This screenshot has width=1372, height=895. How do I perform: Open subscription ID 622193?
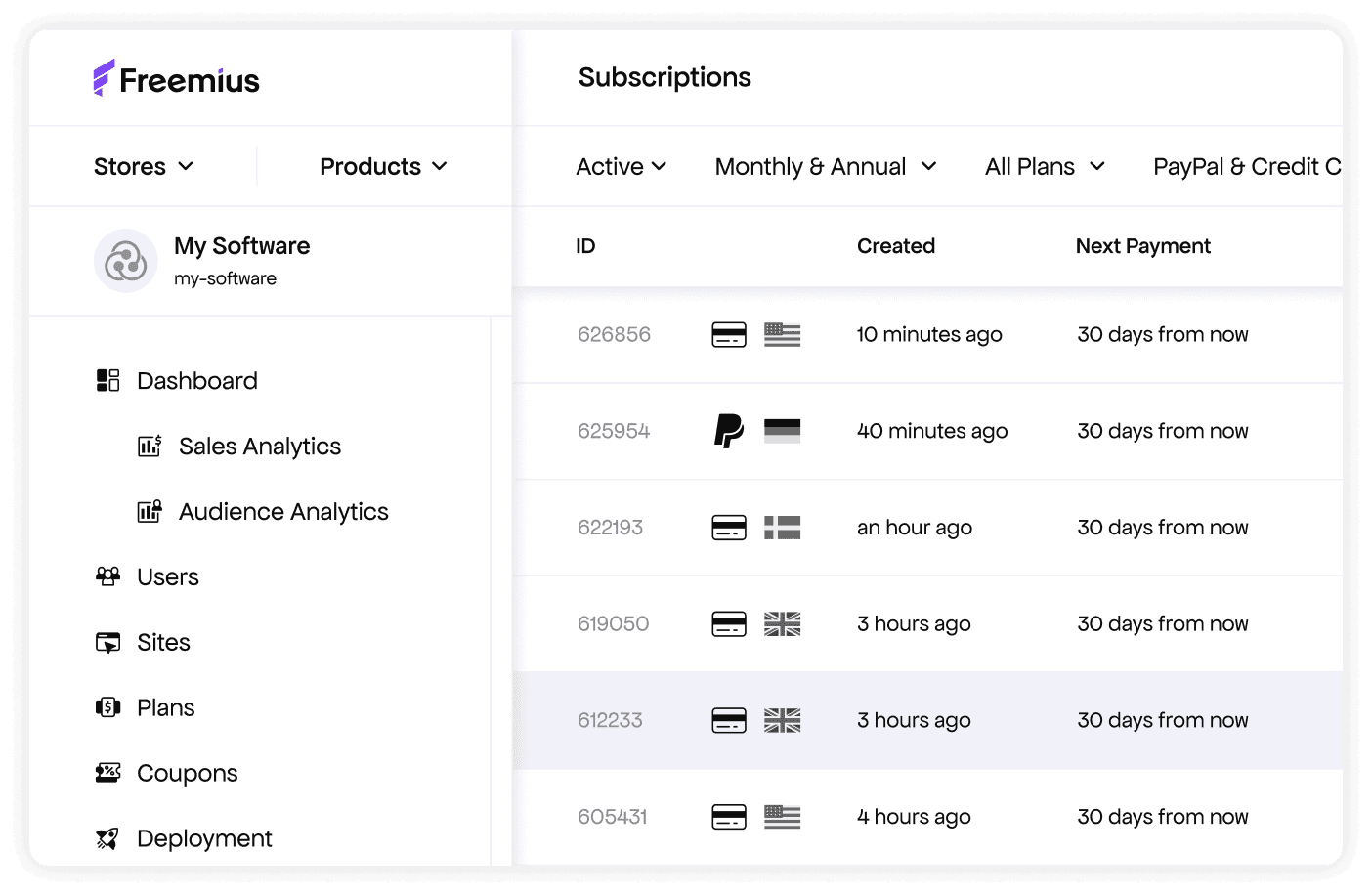(x=610, y=528)
